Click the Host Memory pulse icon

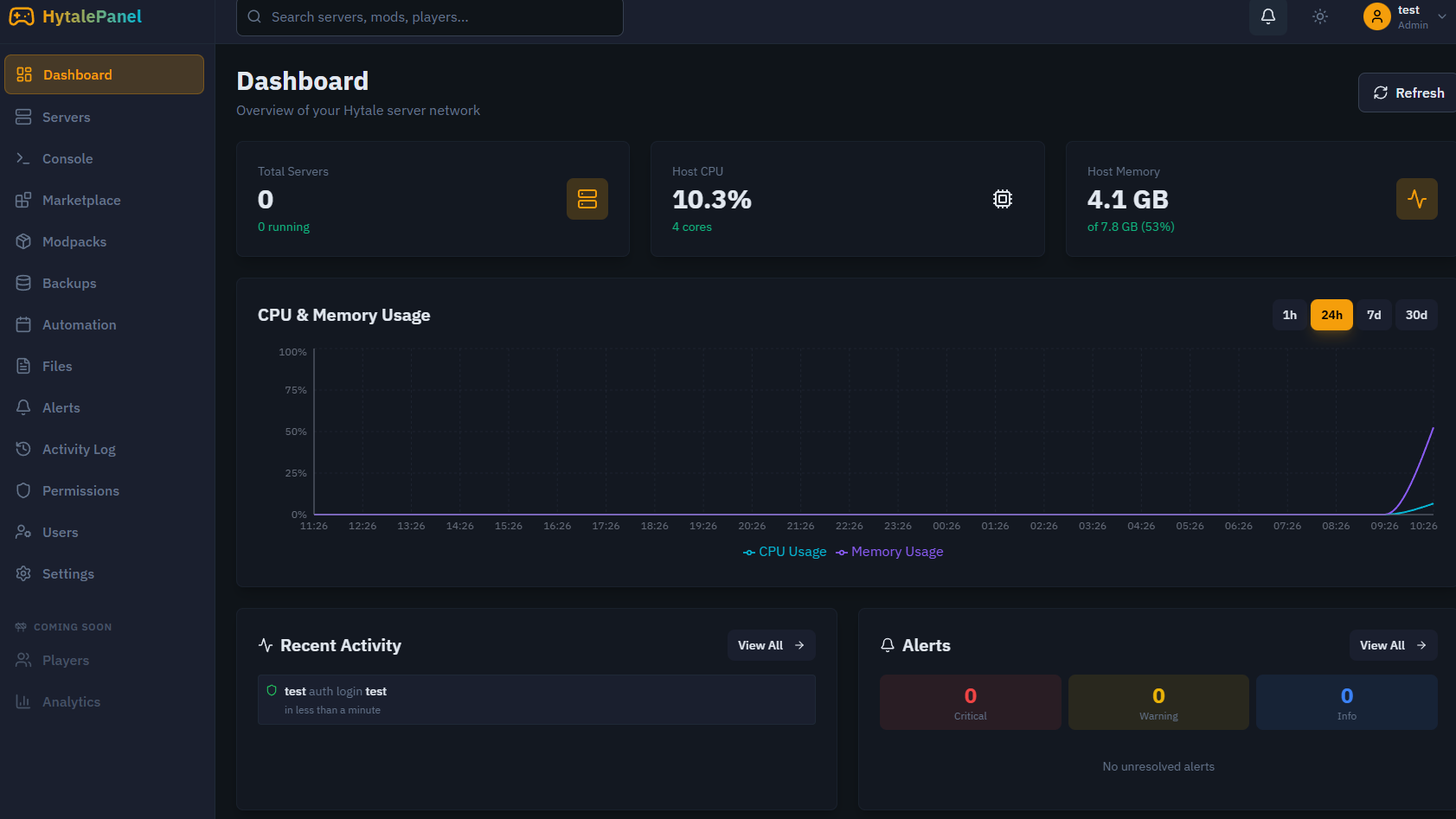pyautogui.click(x=1416, y=199)
